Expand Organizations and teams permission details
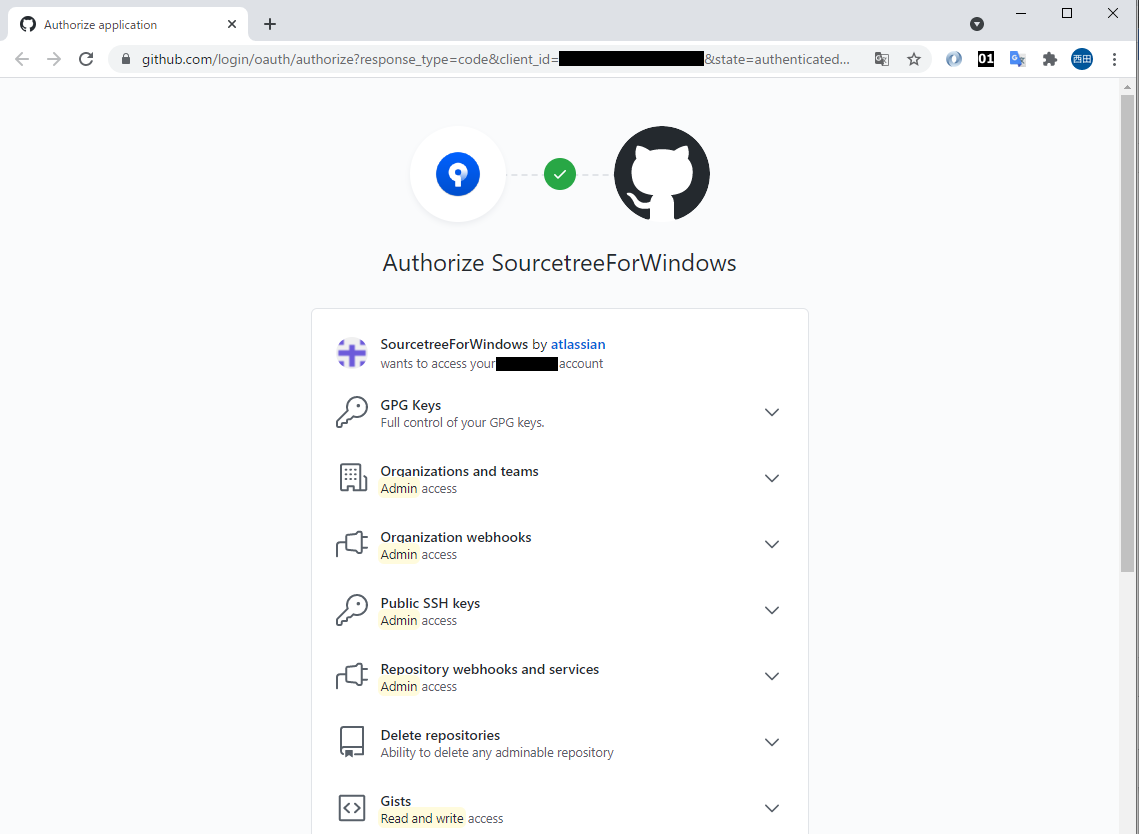 tap(771, 478)
